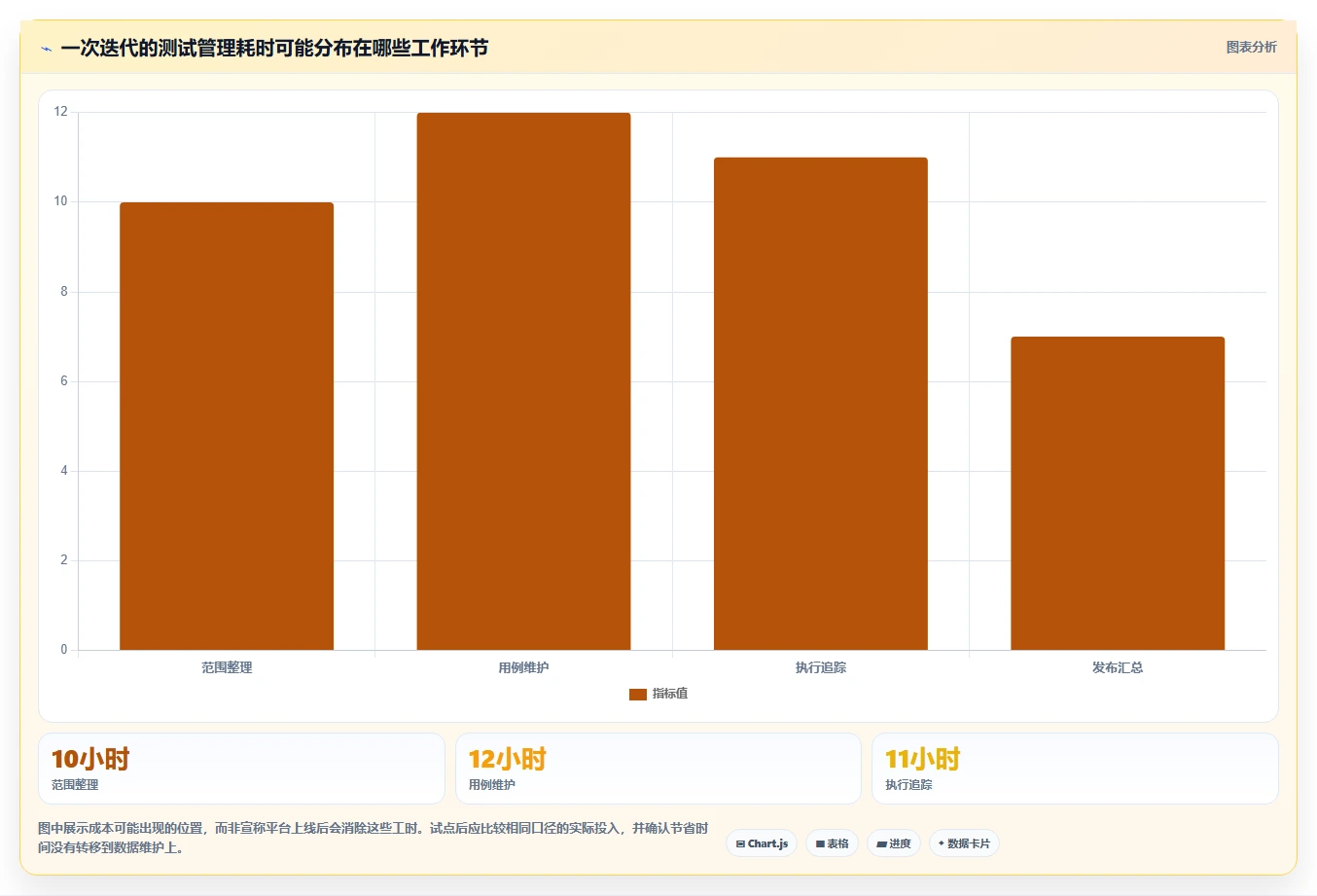Viewport: 1317px width, 896px height.
Task: Click the 10小时 card value
Action: pos(90,759)
